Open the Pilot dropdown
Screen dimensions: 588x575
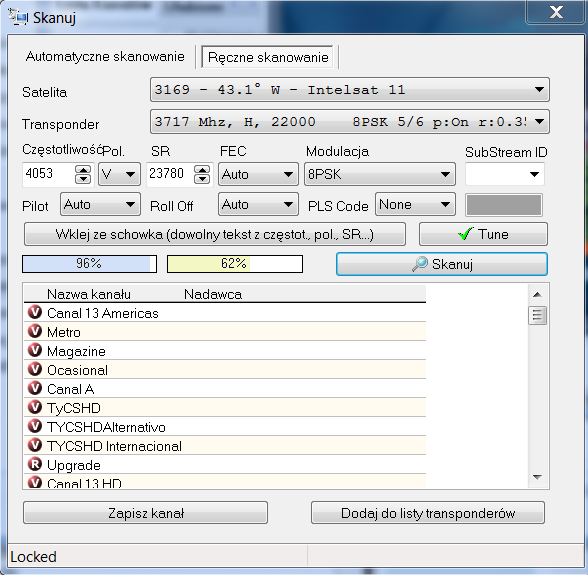[100, 204]
